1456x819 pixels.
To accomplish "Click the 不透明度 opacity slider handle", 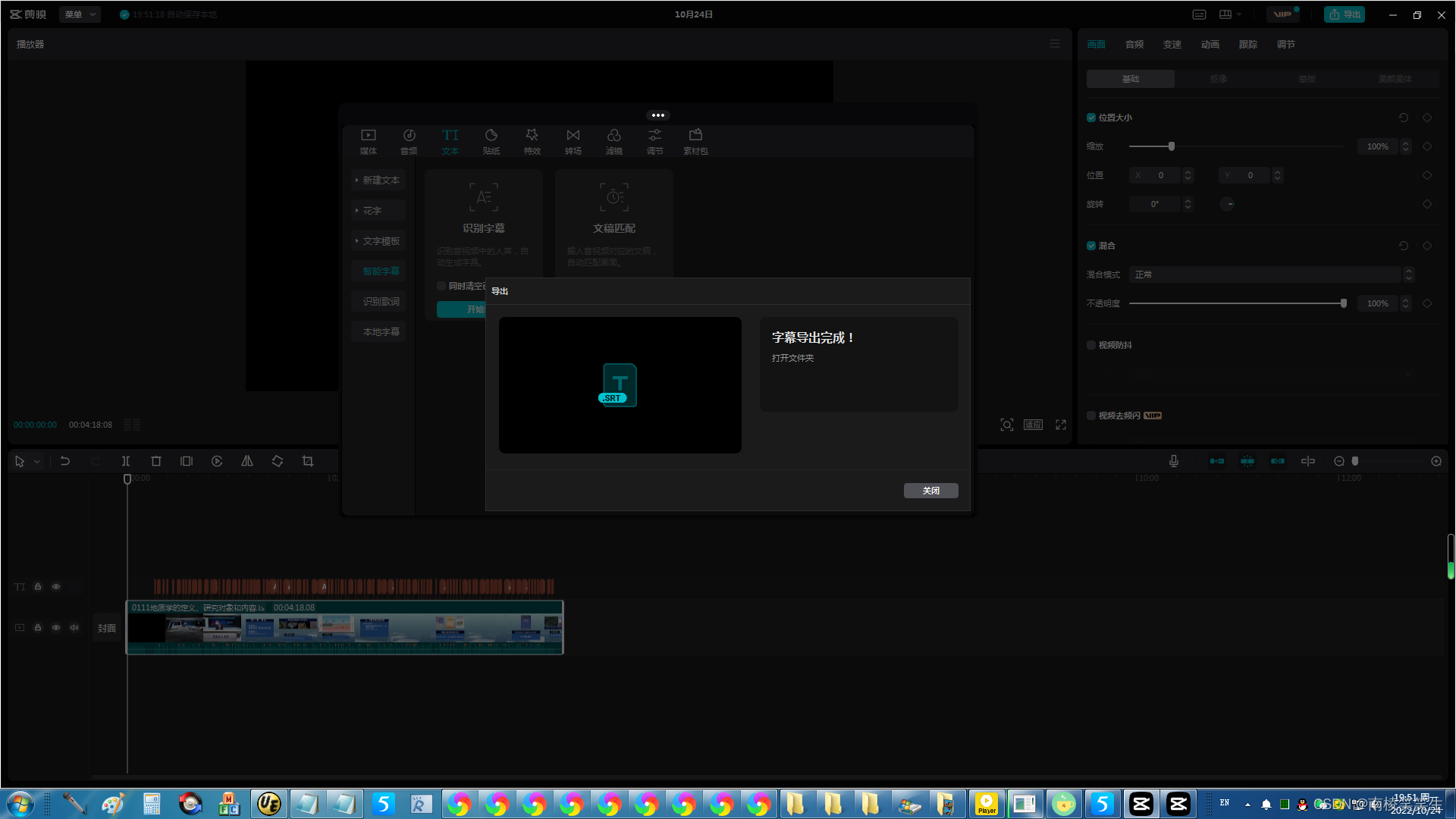I will pos(1344,303).
